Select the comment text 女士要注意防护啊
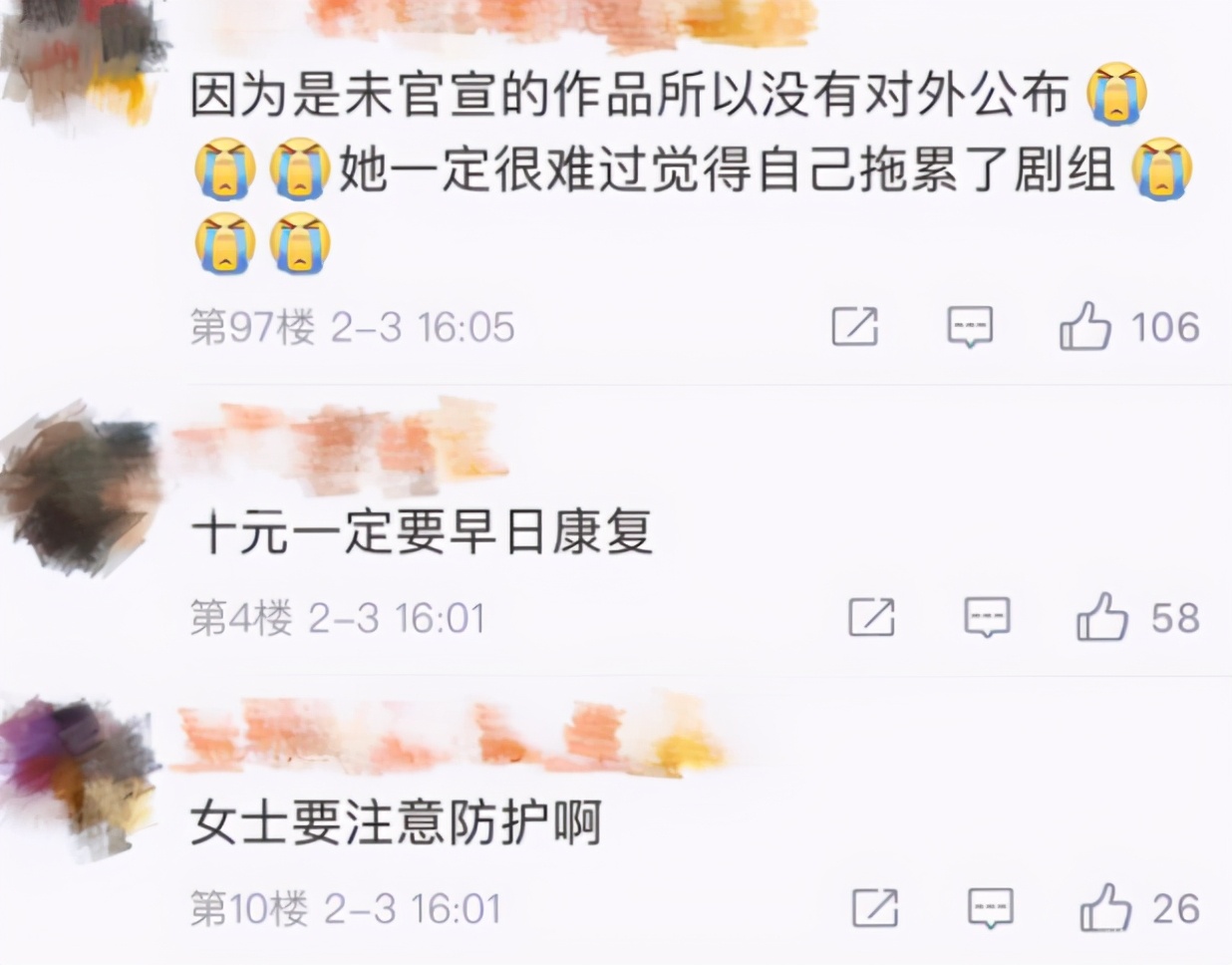 [x=396, y=823]
